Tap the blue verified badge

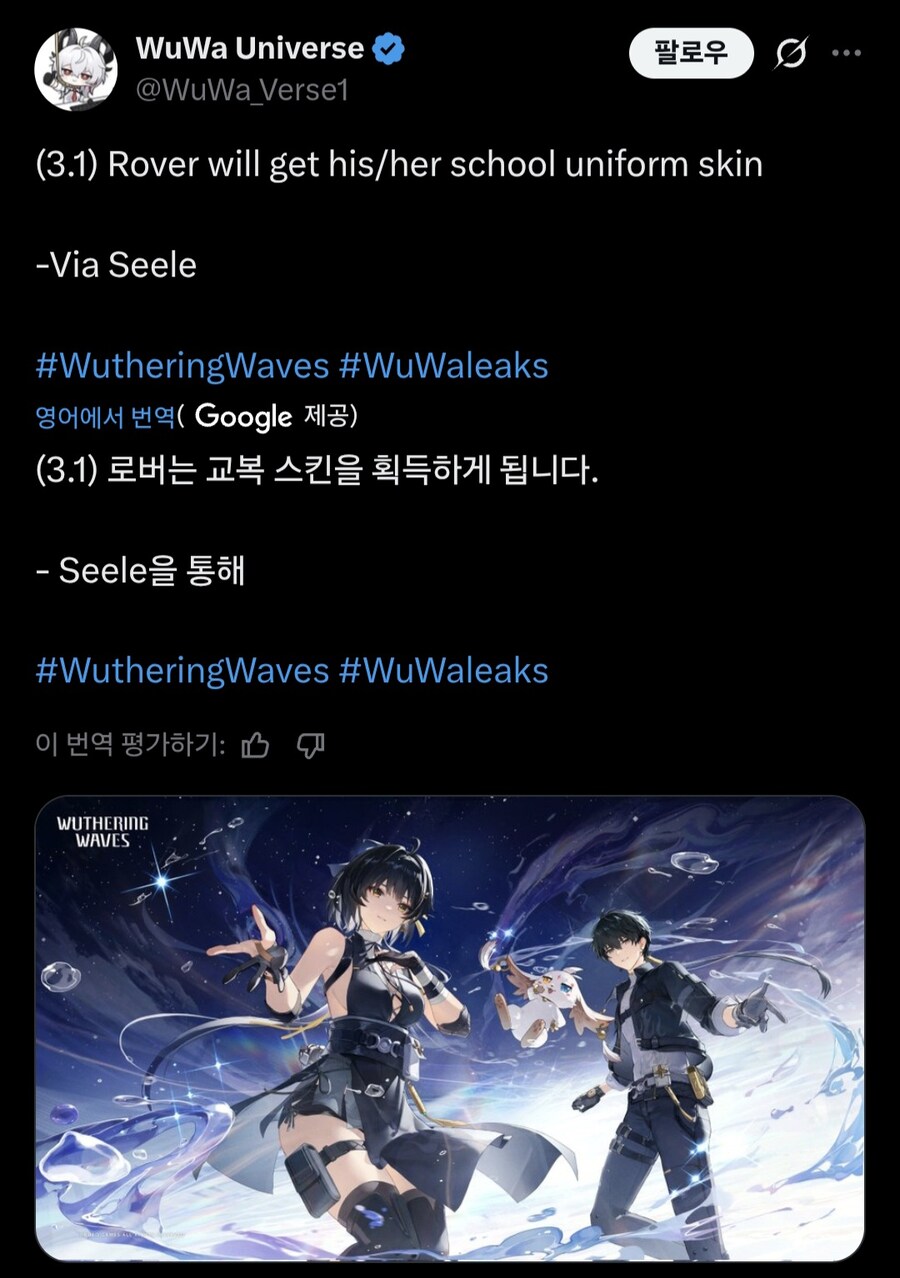[389, 49]
